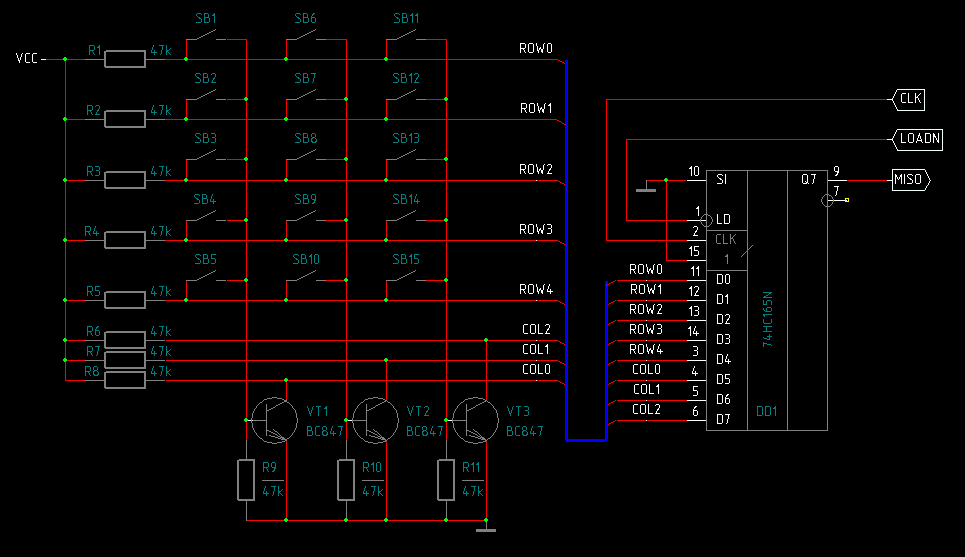
Task: Select the R9 resistor below VT1
Action: (246, 480)
